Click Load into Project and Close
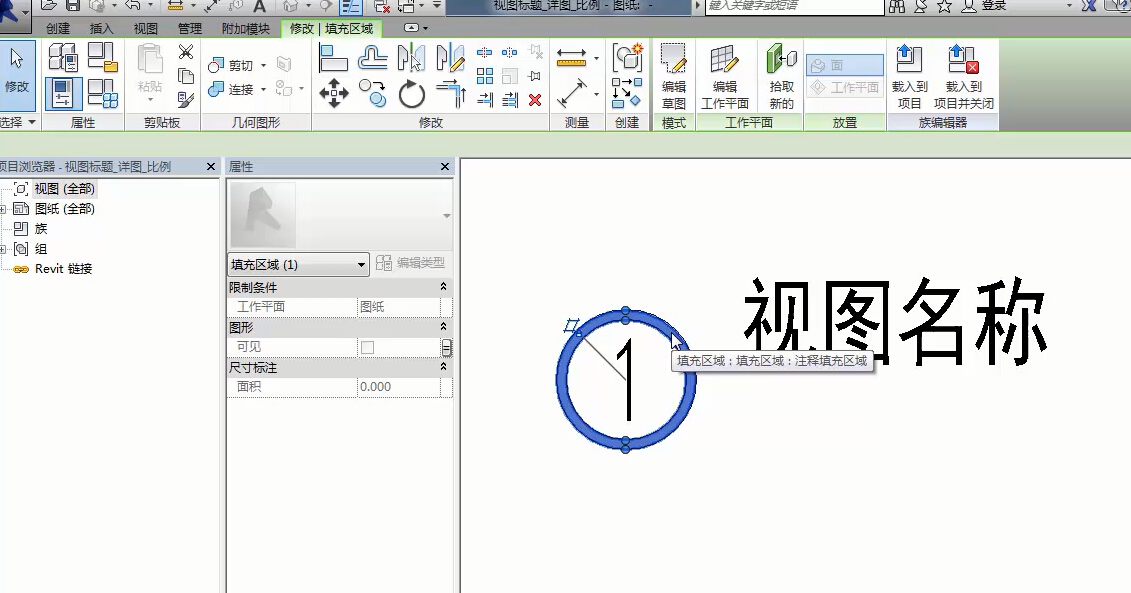 (964, 76)
